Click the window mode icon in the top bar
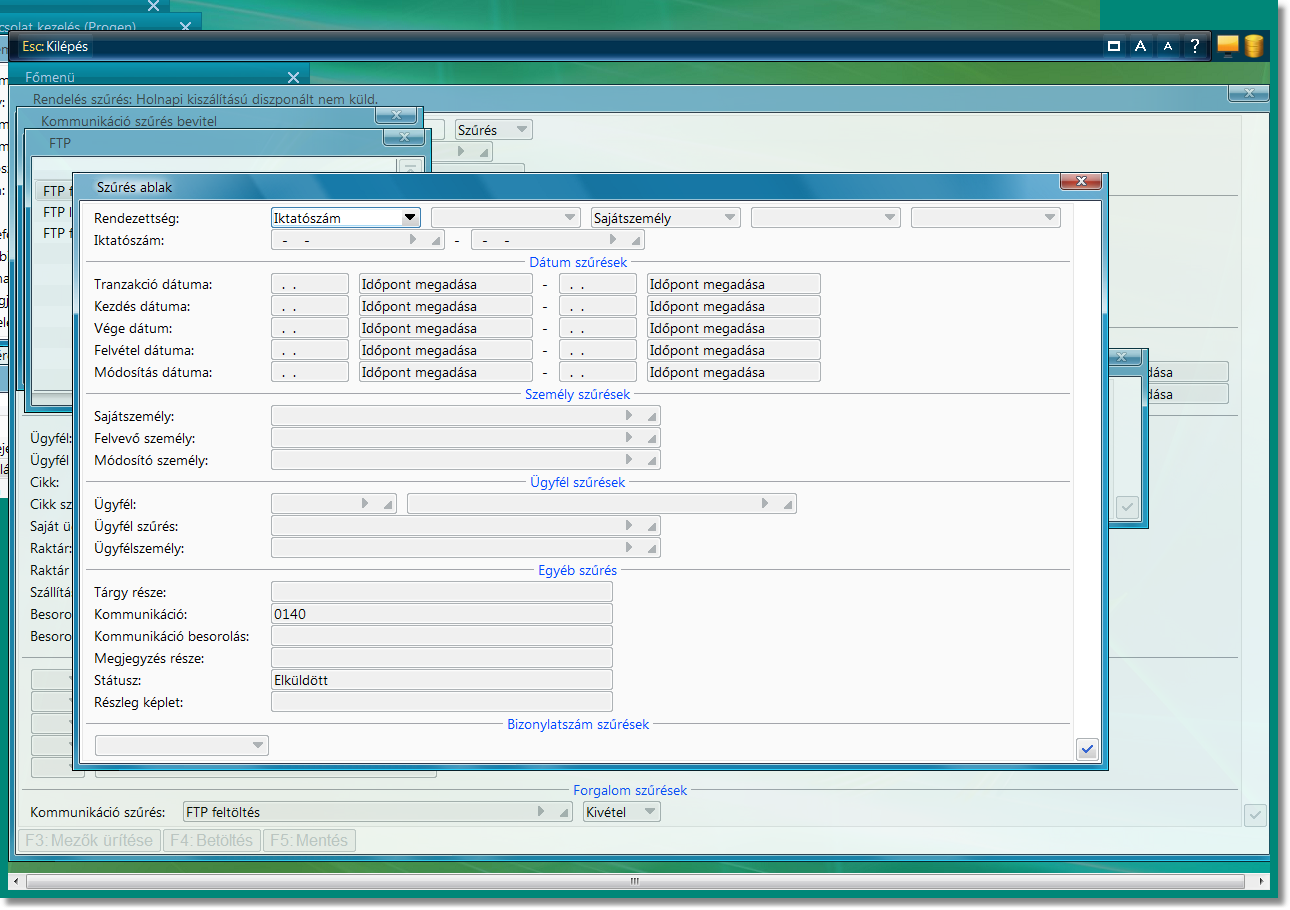 (x=1114, y=46)
